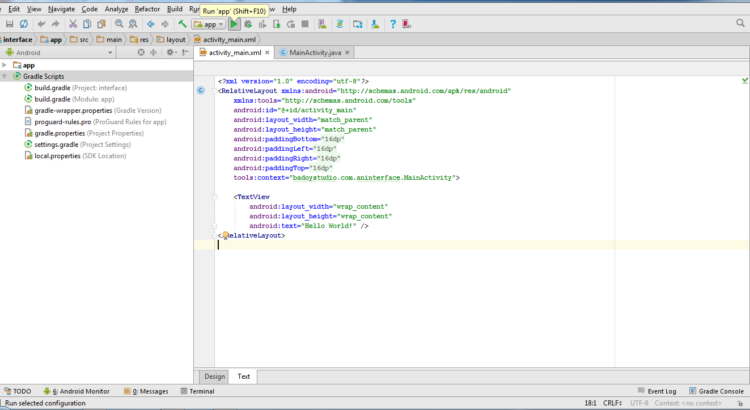Image resolution: width=750 pixels, height=410 pixels.
Task: Open the 'app' run configuration dropdown
Action: pyautogui.click(x=210, y=24)
